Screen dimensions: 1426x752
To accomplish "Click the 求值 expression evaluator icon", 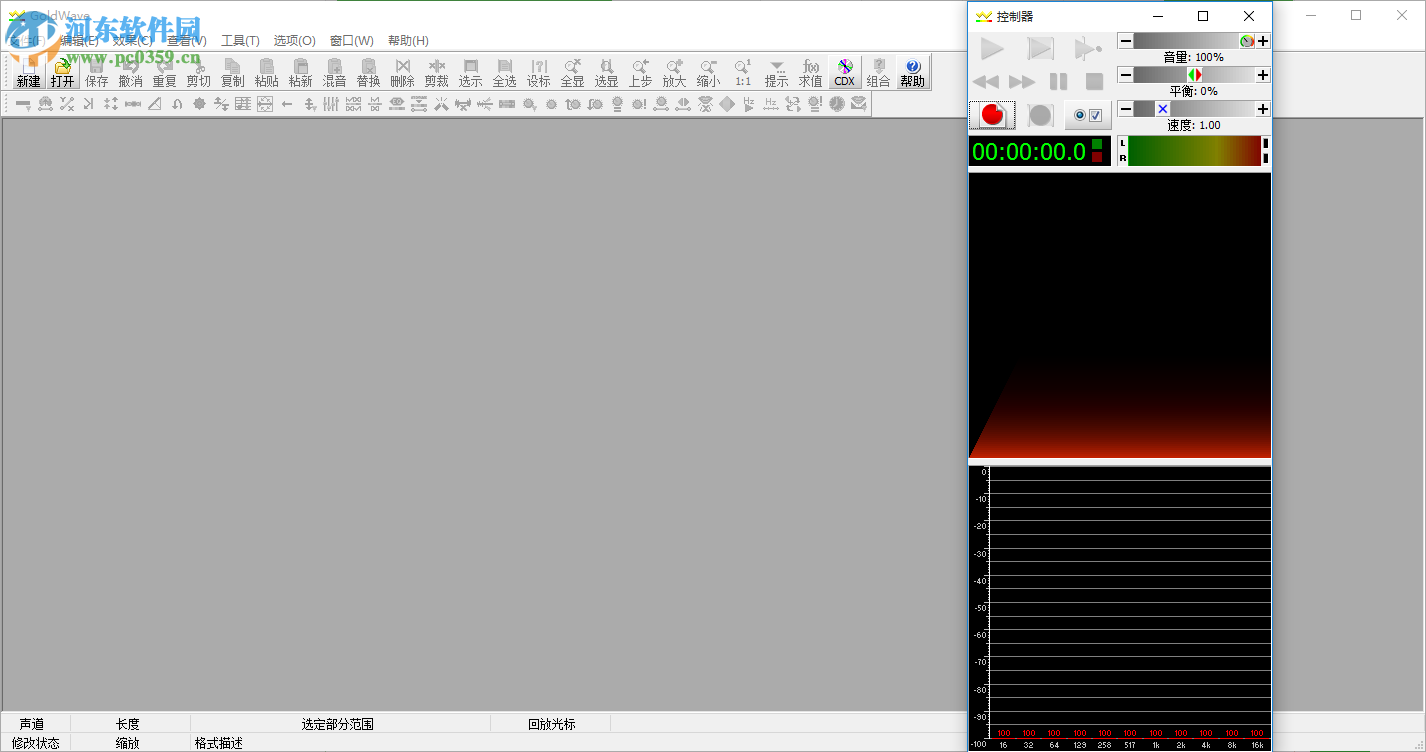I will coord(810,72).
